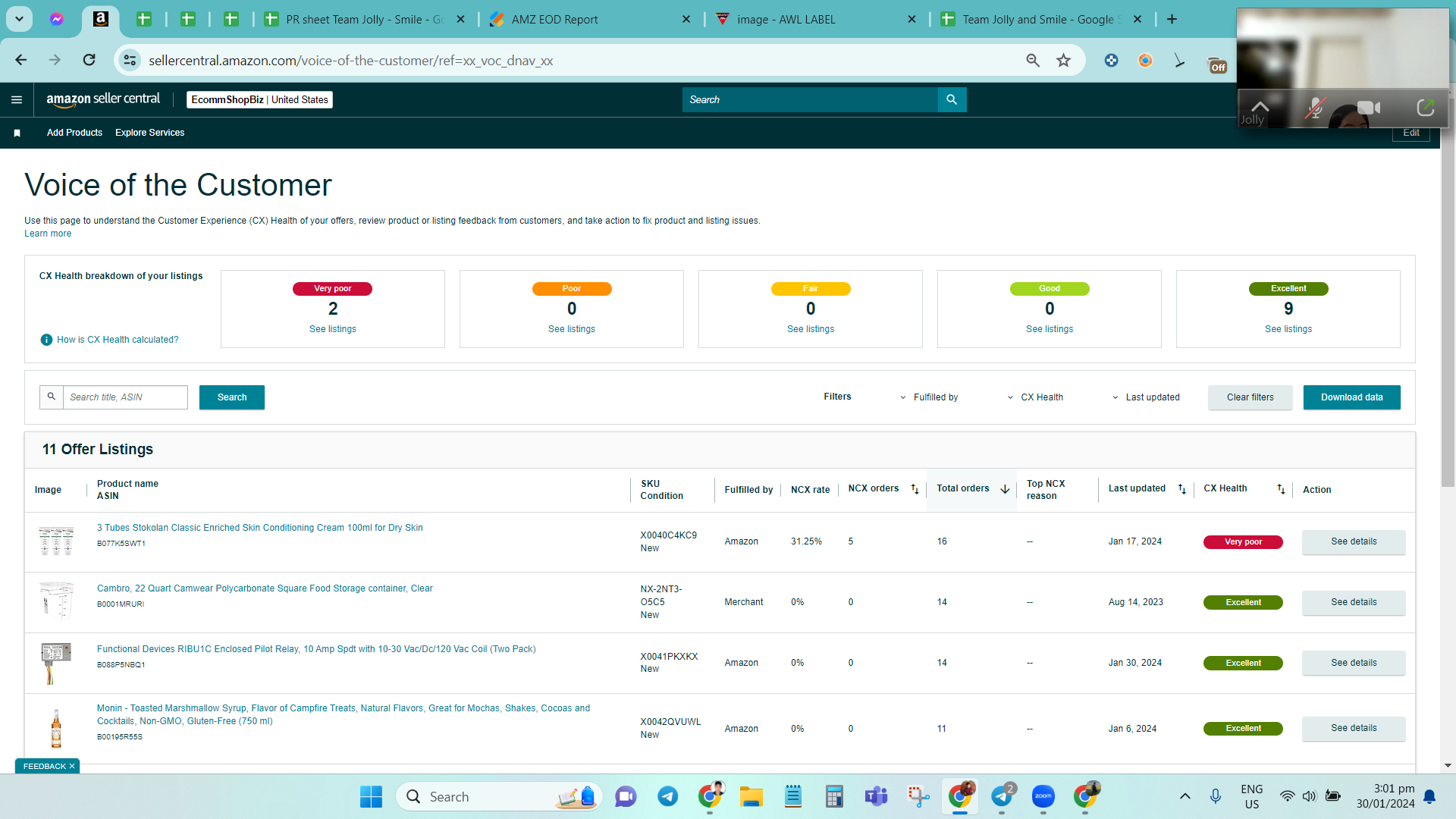
Task: Open Telegram from the taskbar
Action: pyautogui.click(x=667, y=796)
